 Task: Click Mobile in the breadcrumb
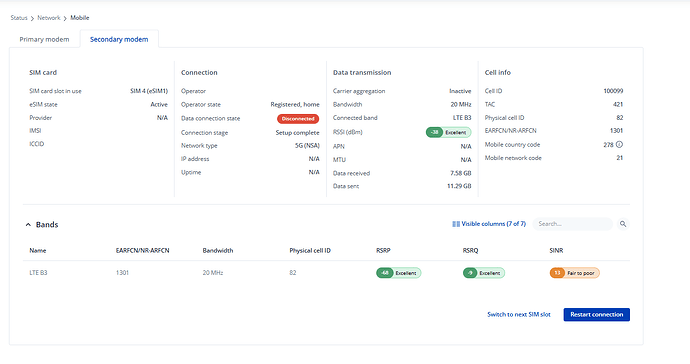click(80, 18)
